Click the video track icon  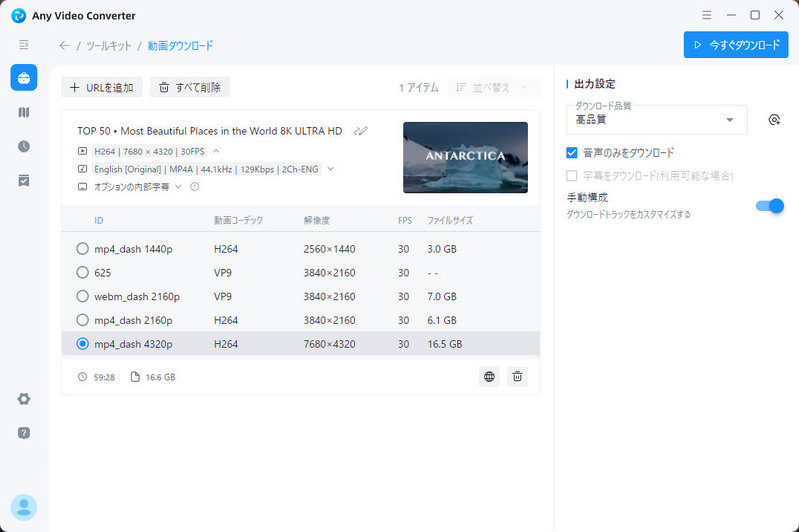click(x=82, y=151)
